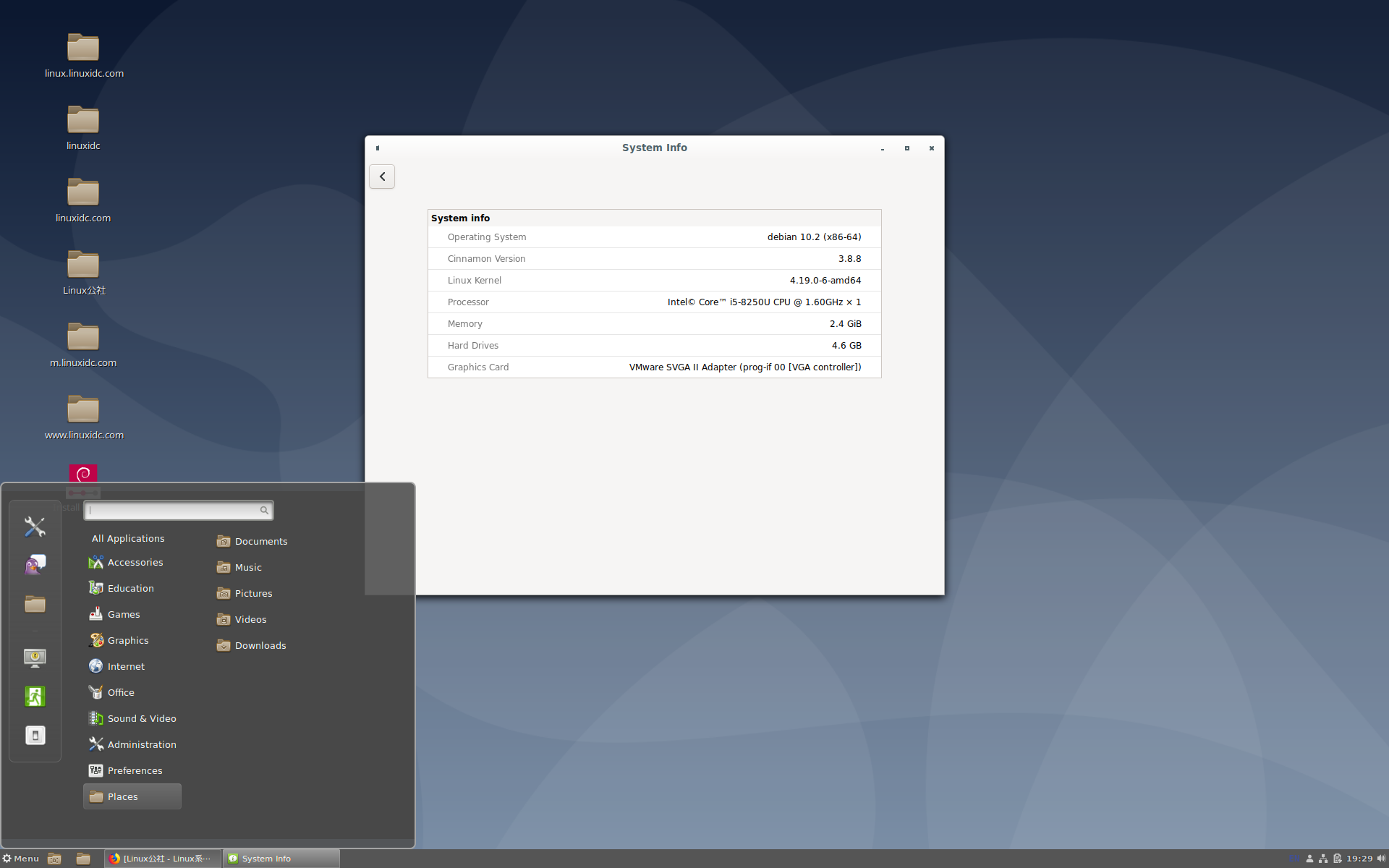The image size is (1389, 868).
Task: Click the Cinnamon Version value '3.8.8'
Action: [849, 259]
